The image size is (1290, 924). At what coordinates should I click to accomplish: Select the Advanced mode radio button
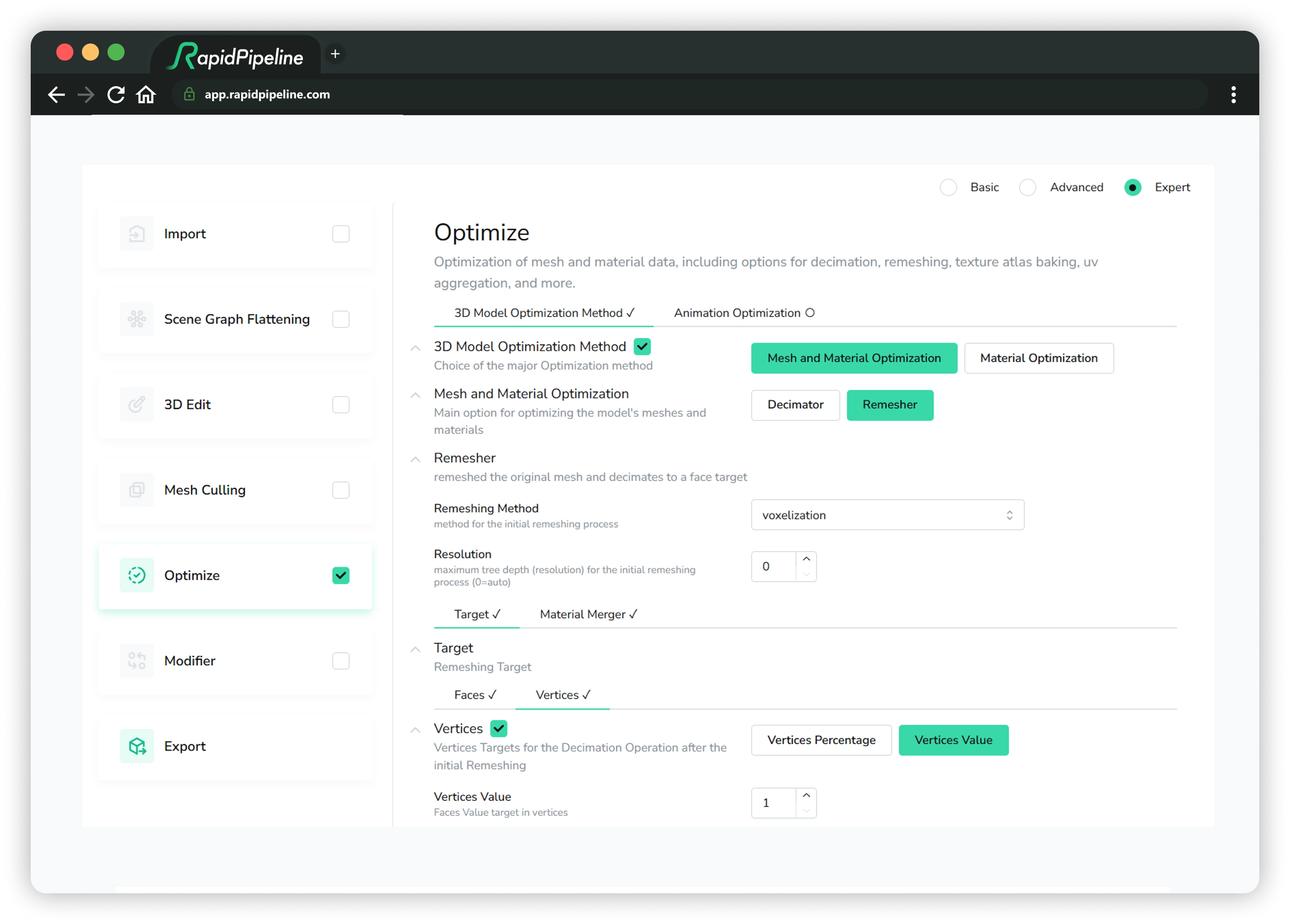tap(1027, 187)
